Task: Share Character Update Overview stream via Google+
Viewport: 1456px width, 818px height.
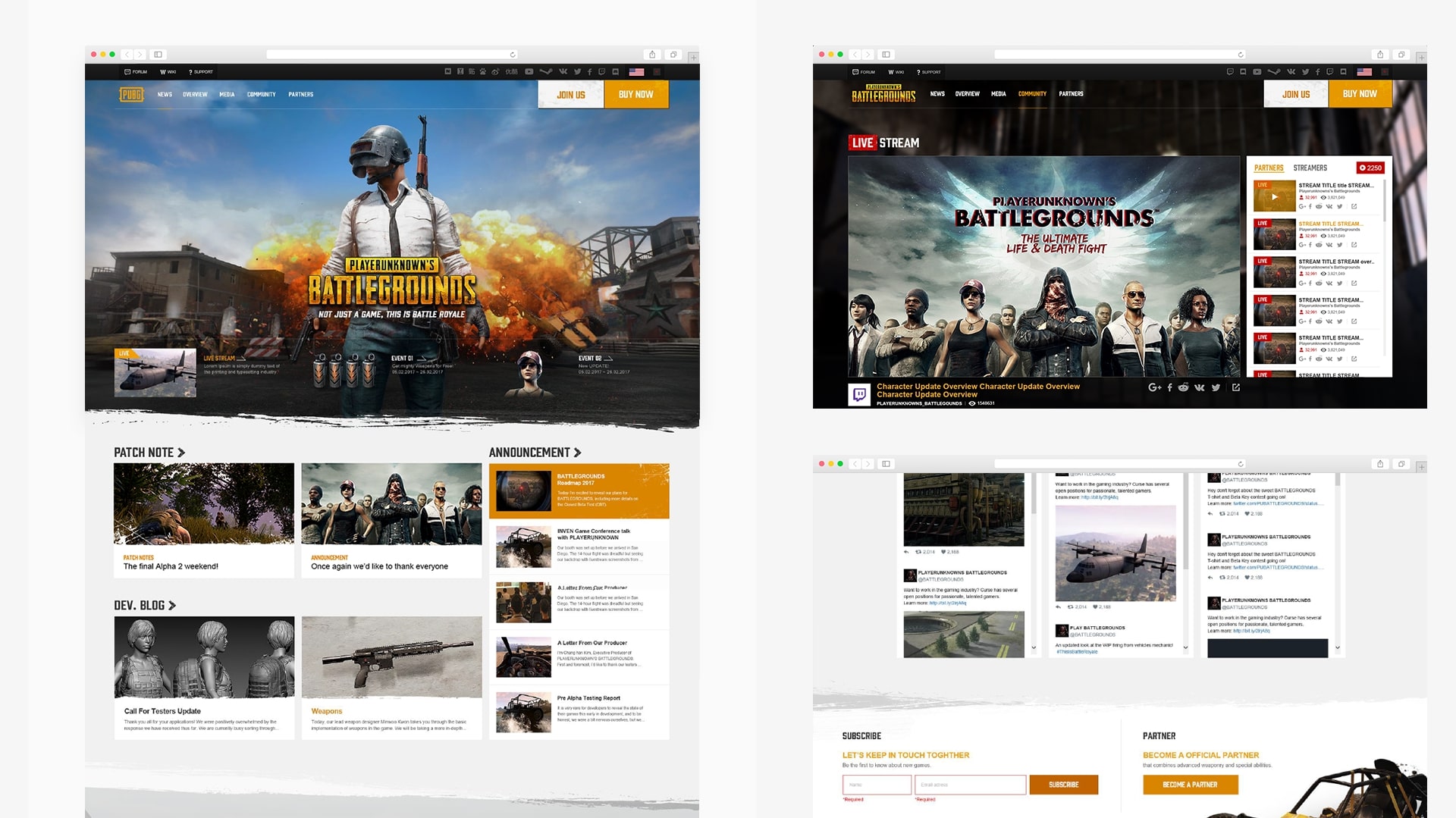Action: [1154, 387]
